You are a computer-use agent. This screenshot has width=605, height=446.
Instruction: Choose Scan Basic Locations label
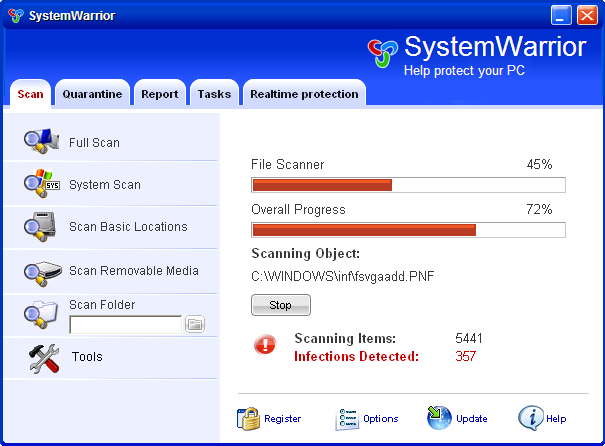128,226
